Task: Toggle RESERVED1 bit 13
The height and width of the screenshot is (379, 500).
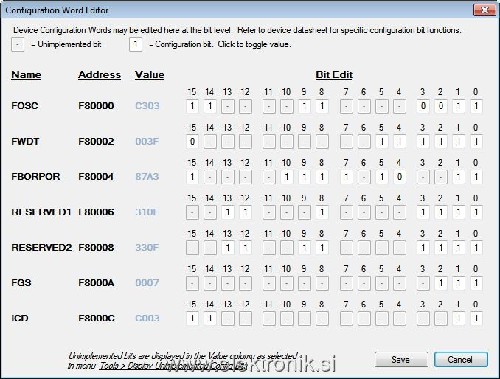Action: [x=228, y=212]
